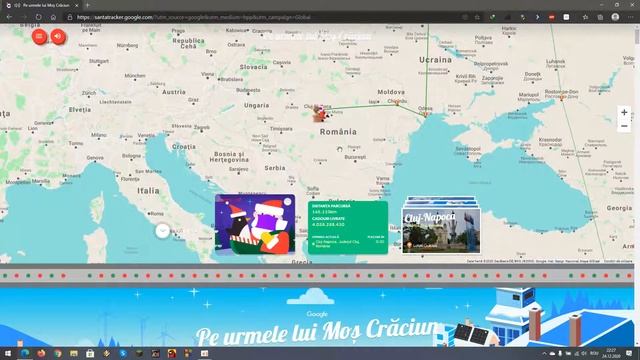640x360 pixels.
Task: Show hidden system tray icons
Action: pyautogui.click(x=544, y=353)
